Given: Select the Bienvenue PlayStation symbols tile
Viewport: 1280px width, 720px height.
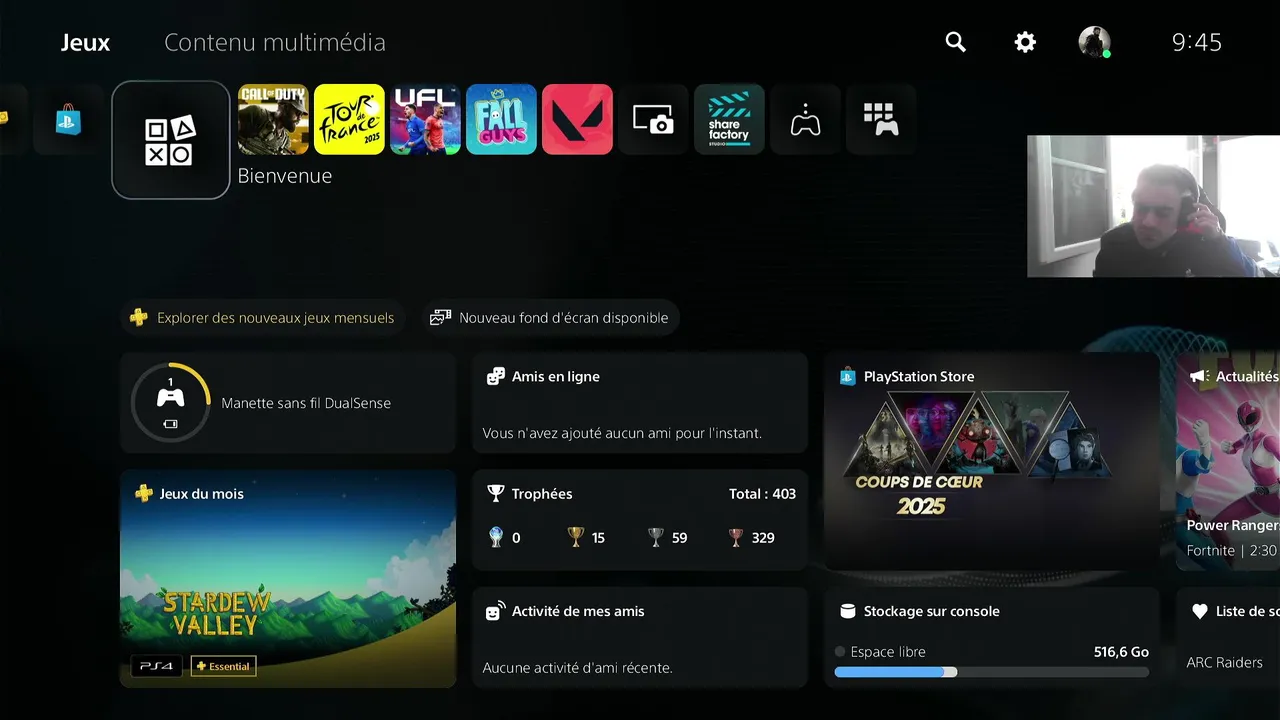Looking at the screenshot, I should point(171,140).
